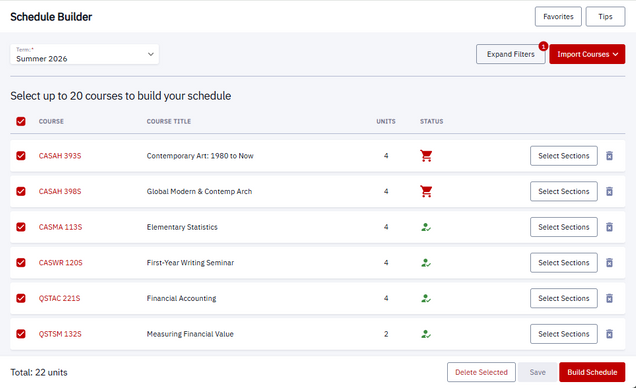Deselect the CASMA 113S checkbox
636x388 pixels.
point(21,227)
